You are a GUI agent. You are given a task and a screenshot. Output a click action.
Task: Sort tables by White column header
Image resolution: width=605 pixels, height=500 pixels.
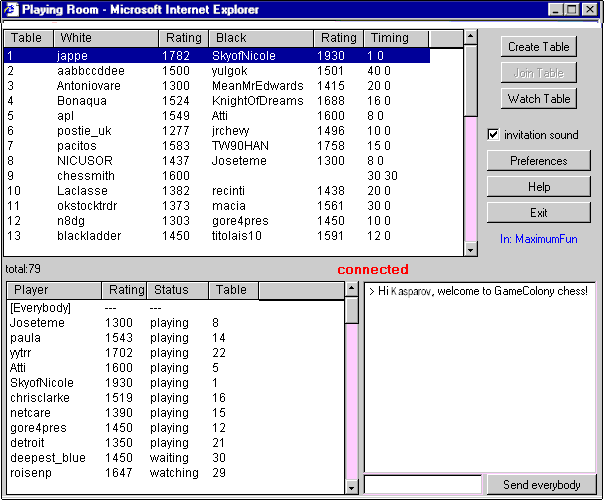(105, 38)
